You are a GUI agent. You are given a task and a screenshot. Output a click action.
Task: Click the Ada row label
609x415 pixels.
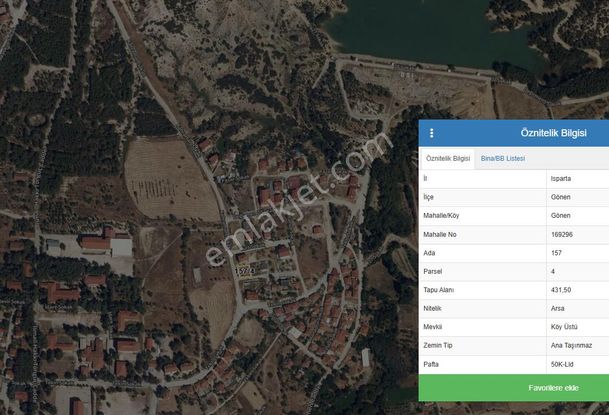[429, 253]
